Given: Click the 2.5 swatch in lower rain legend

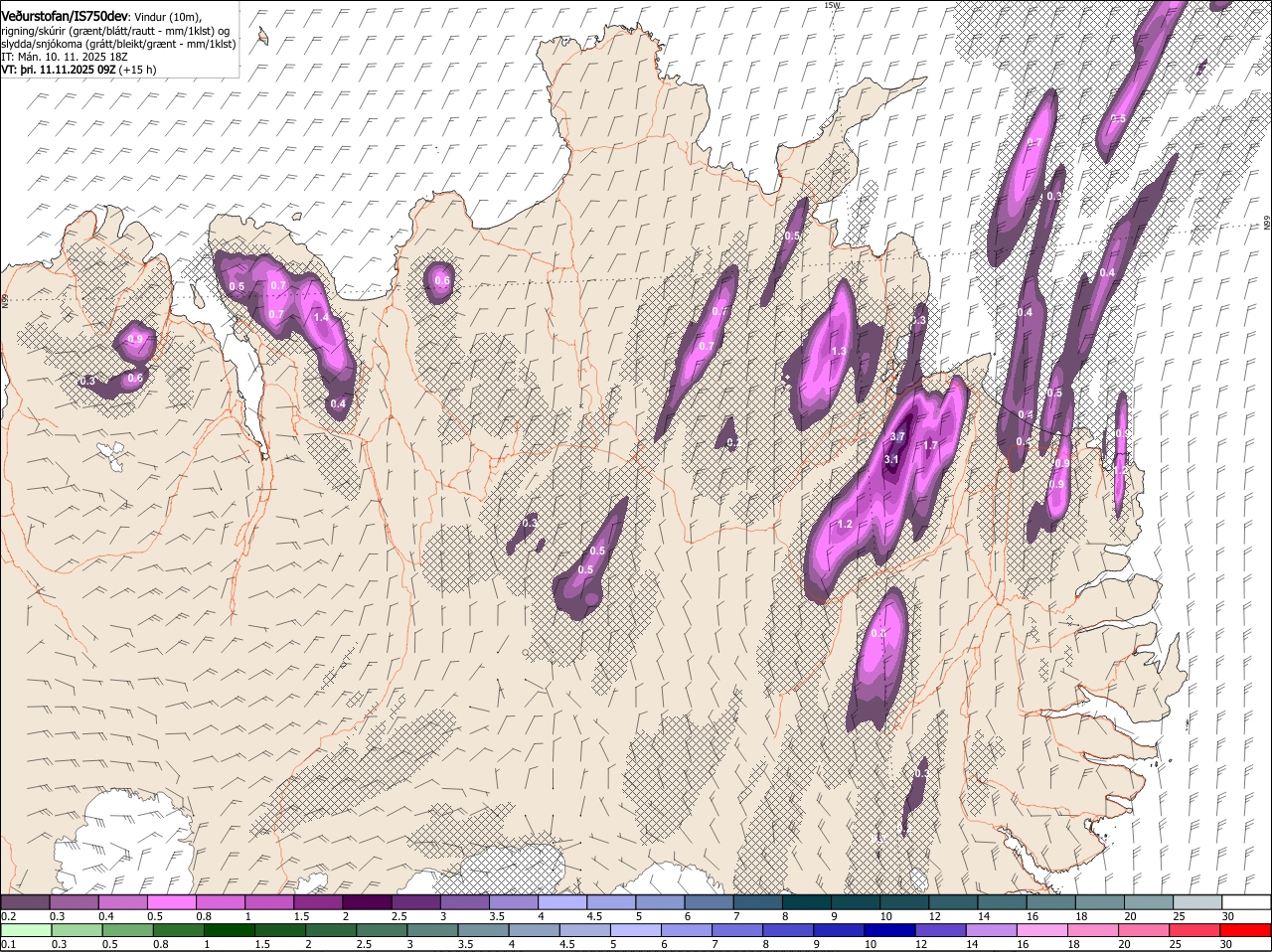Looking at the screenshot, I should click(x=381, y=930).
